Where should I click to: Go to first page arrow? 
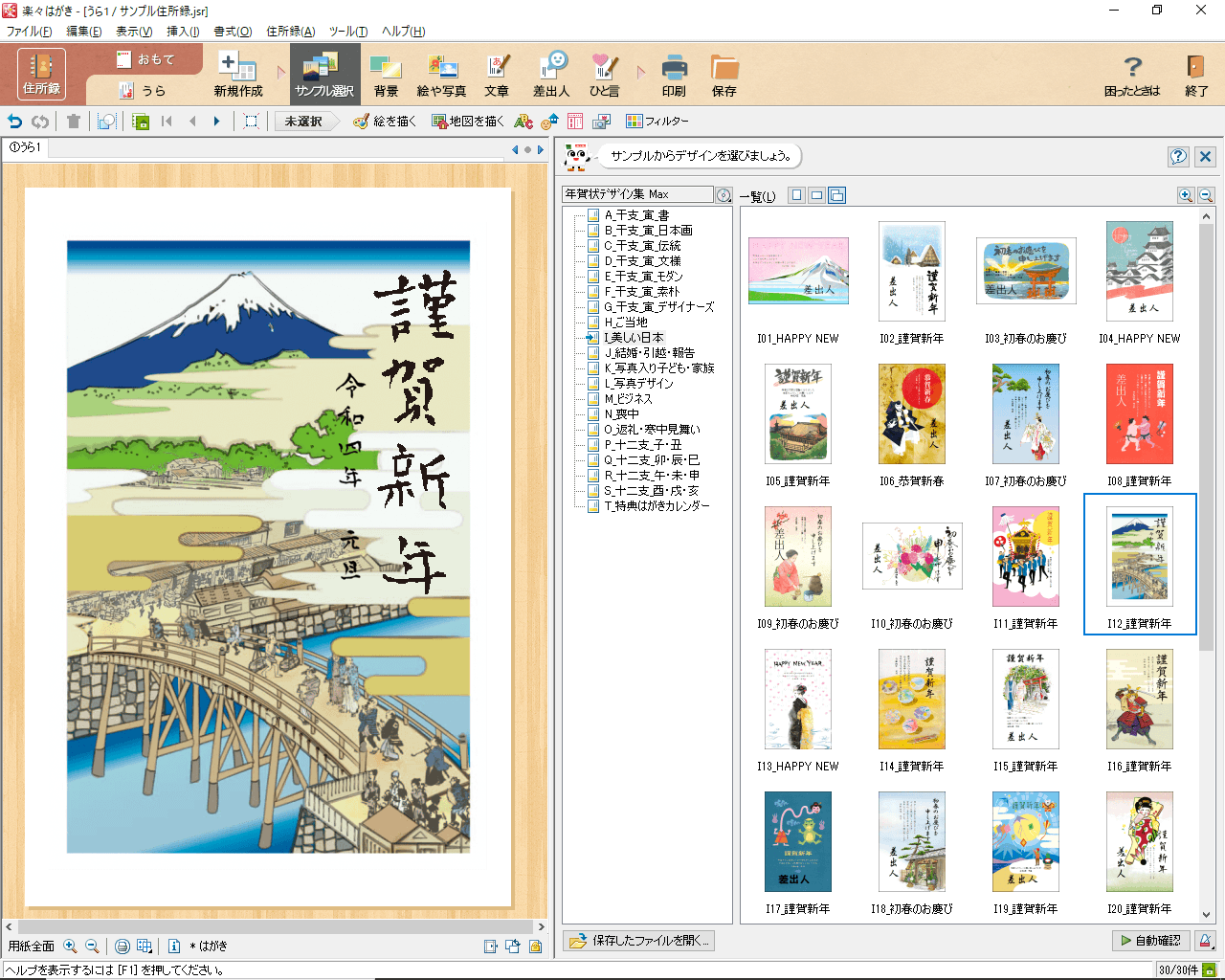click(167, 122)
